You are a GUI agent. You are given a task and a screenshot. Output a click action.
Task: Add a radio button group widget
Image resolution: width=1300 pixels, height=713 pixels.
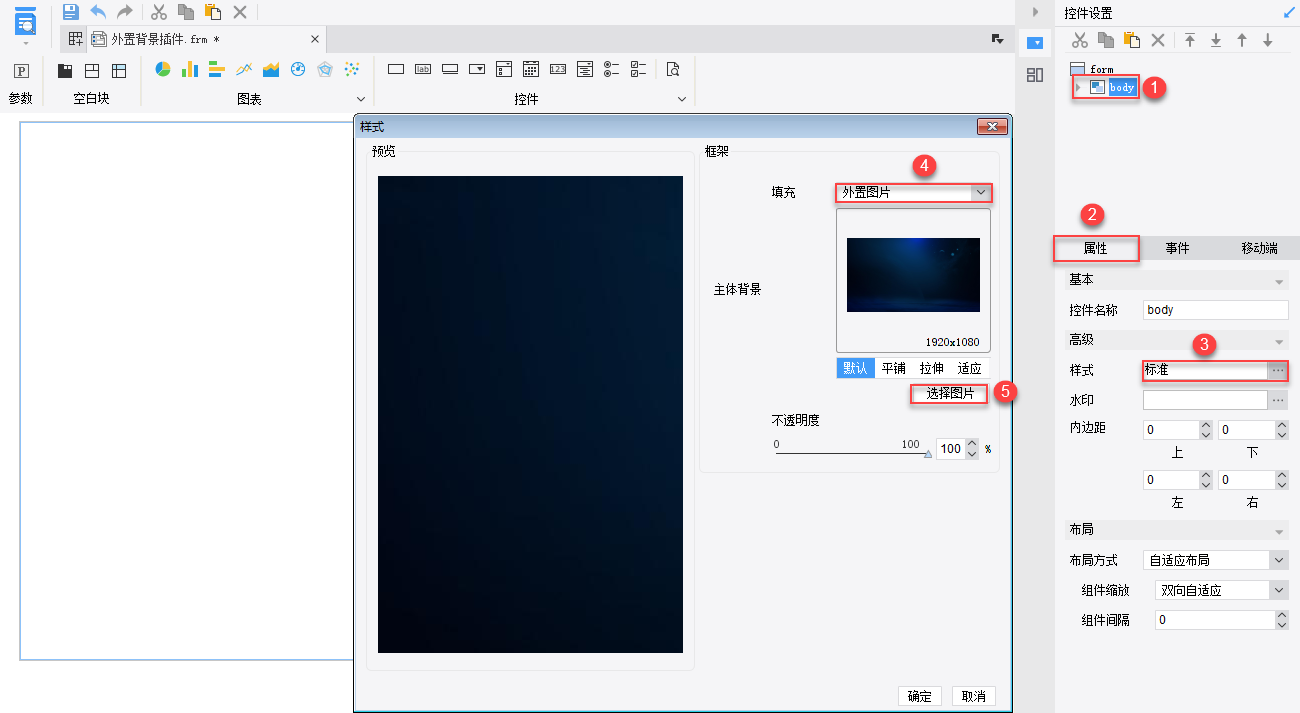point(612,69)
